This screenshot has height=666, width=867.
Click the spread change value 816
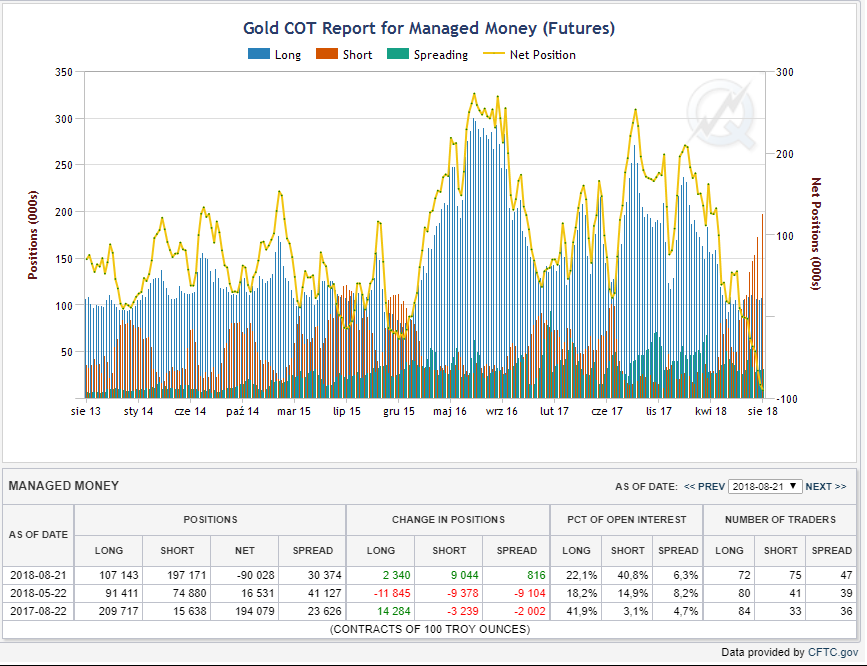click(536, 575)
